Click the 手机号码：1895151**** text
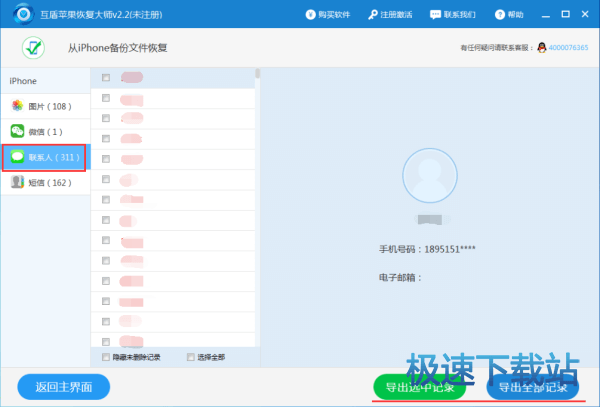Image resolution: width=600 pixels, height=407 pixels. coord(427,249)
